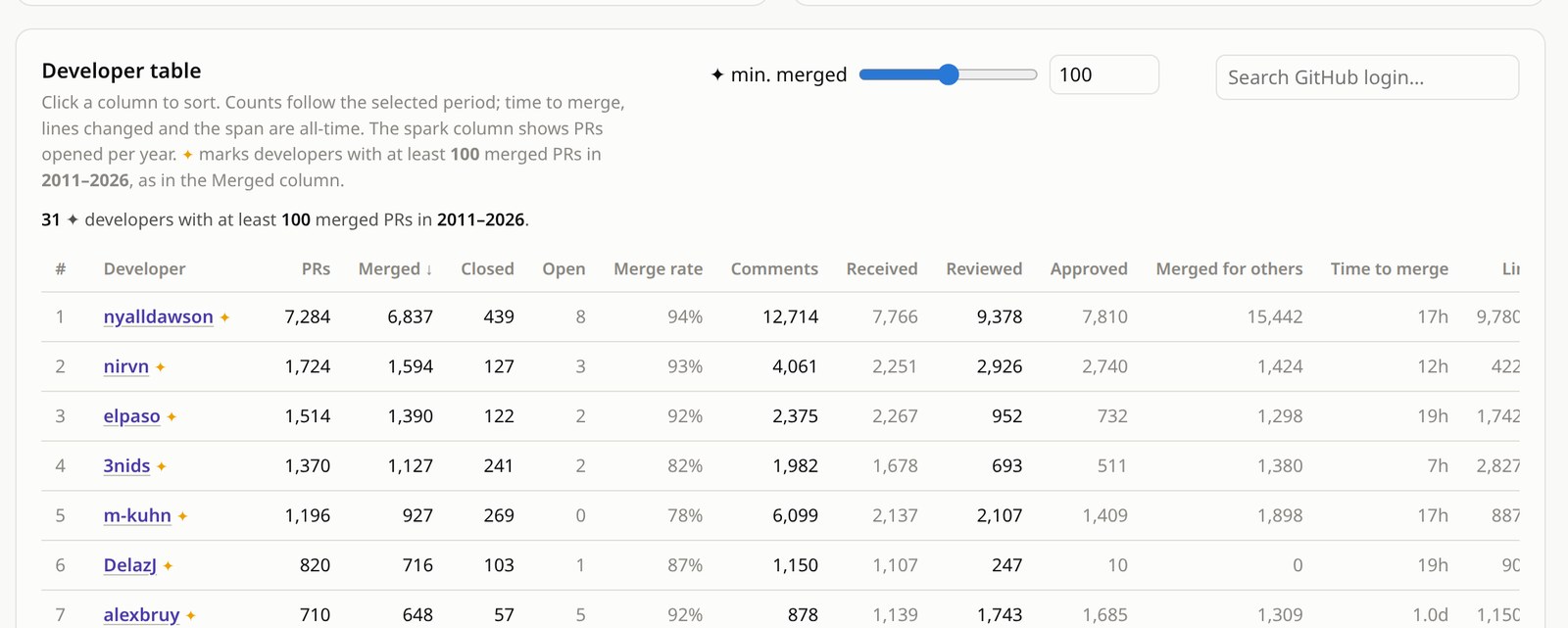Open the 3nids developer link
The height and width of the screenshot is (628, 1568).
point(126,465)
